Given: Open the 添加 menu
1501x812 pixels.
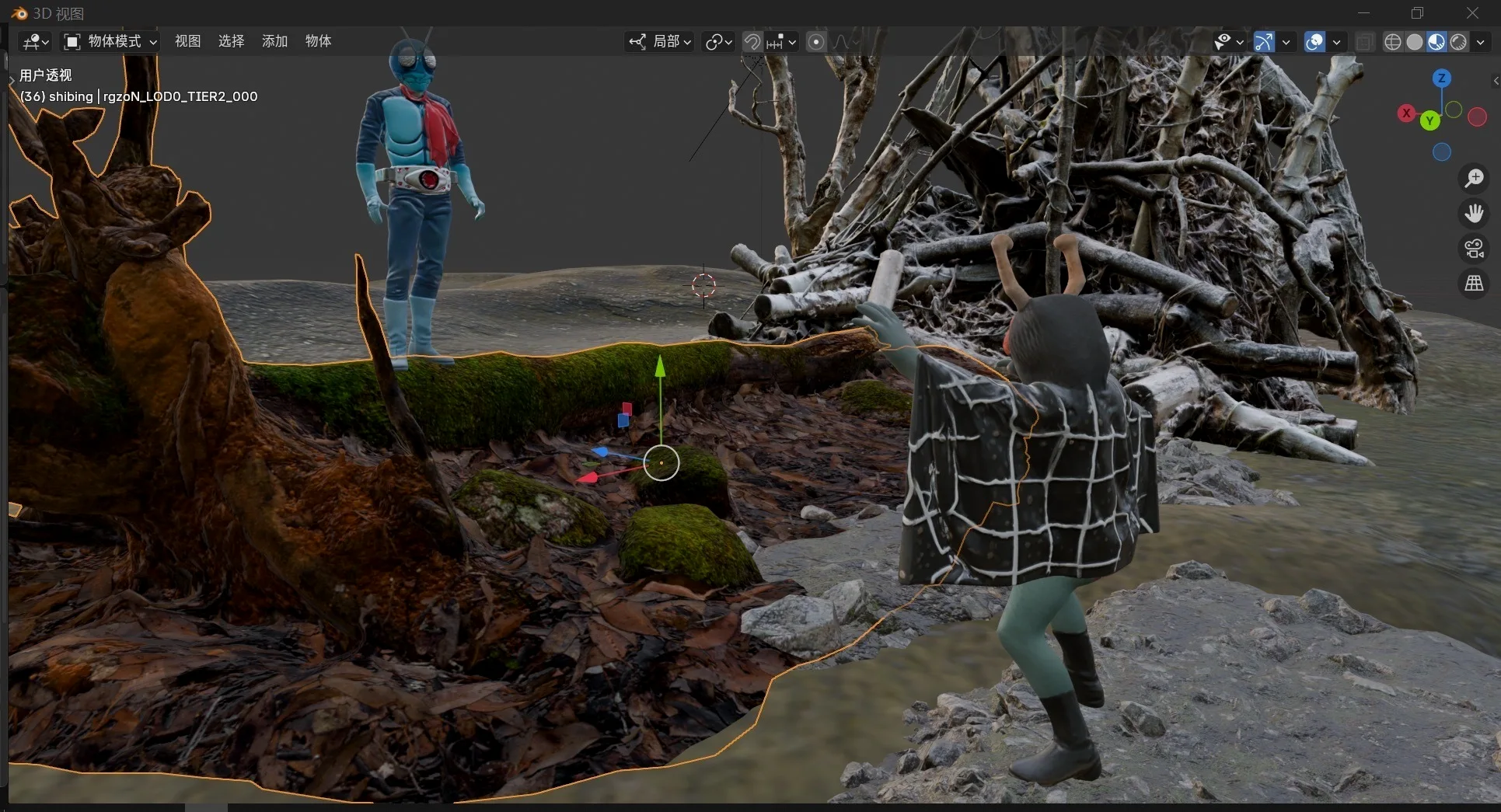Looking at the screenshot, I should pos(274,42).
